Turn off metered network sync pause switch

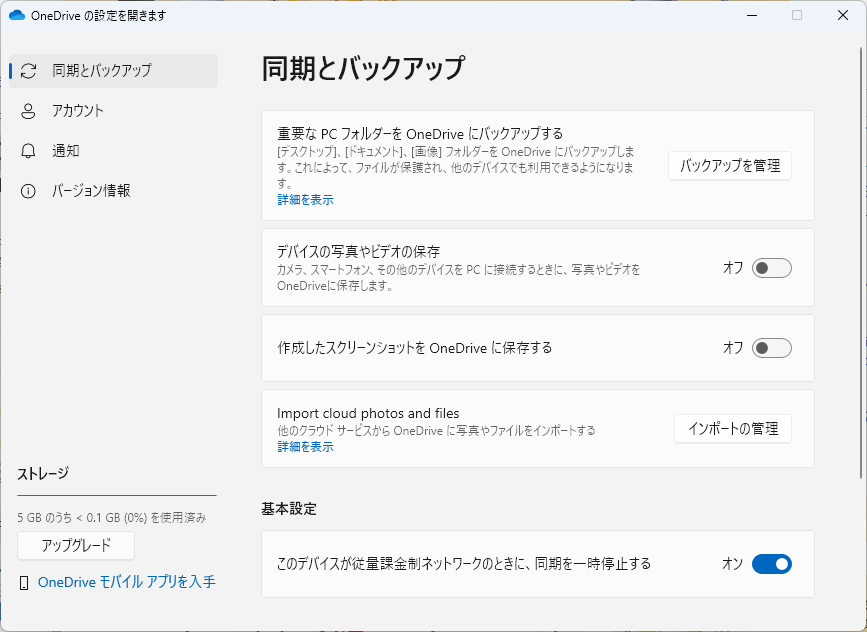pos(771,564)
